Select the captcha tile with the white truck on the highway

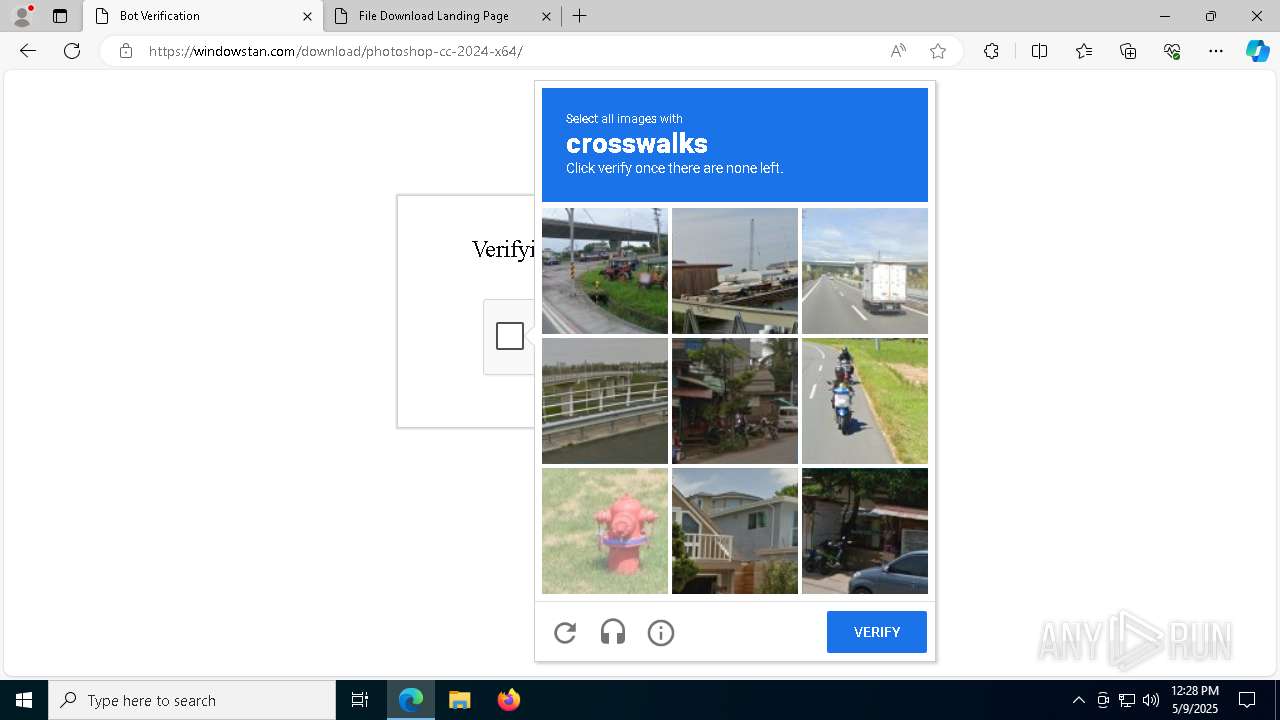pos(865,271)
